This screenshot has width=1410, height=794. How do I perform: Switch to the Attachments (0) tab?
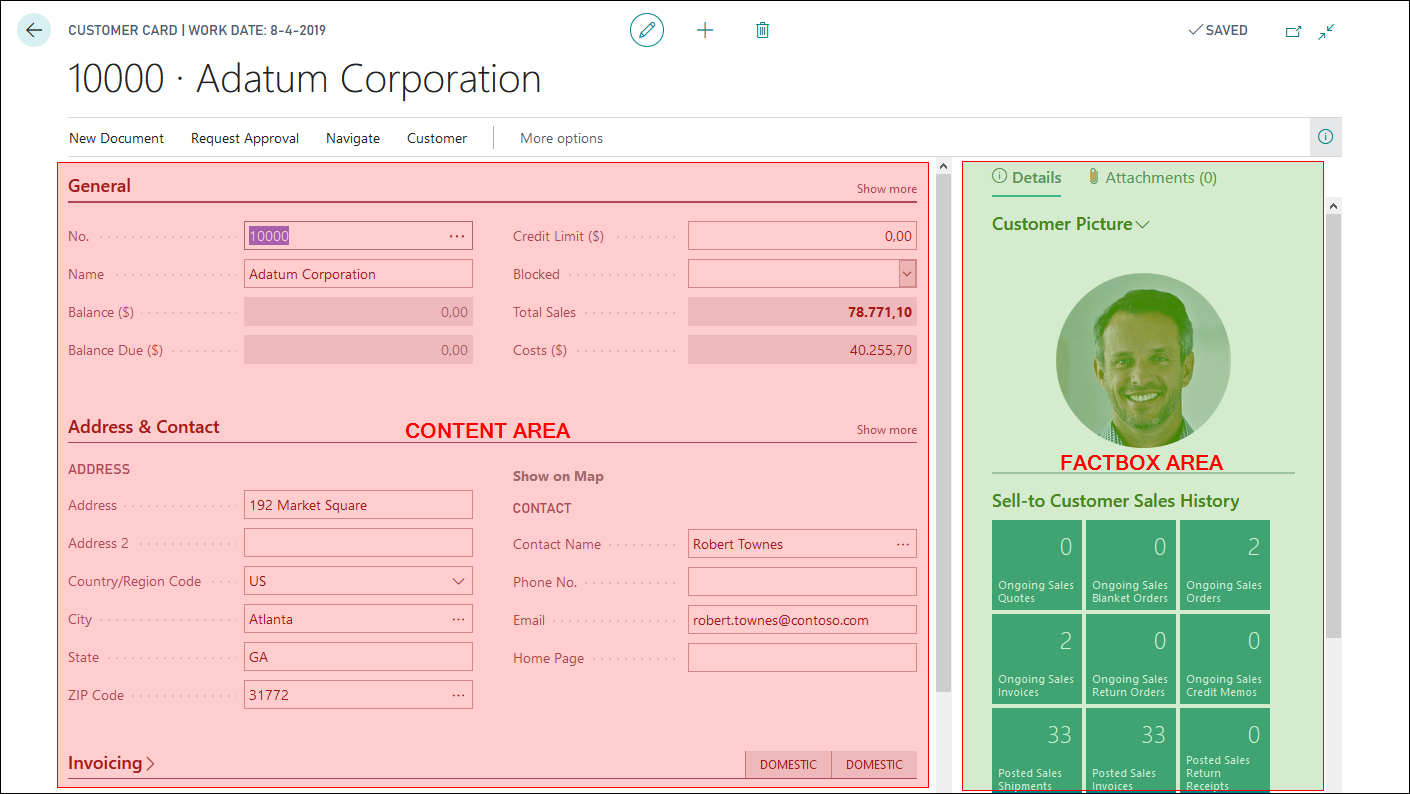coord(1153,177)
